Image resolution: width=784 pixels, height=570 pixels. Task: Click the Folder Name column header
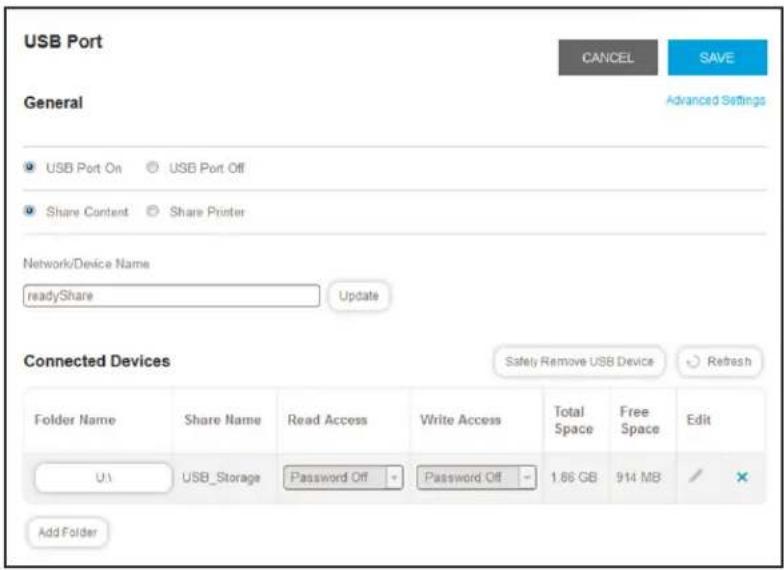coord(75,420)
